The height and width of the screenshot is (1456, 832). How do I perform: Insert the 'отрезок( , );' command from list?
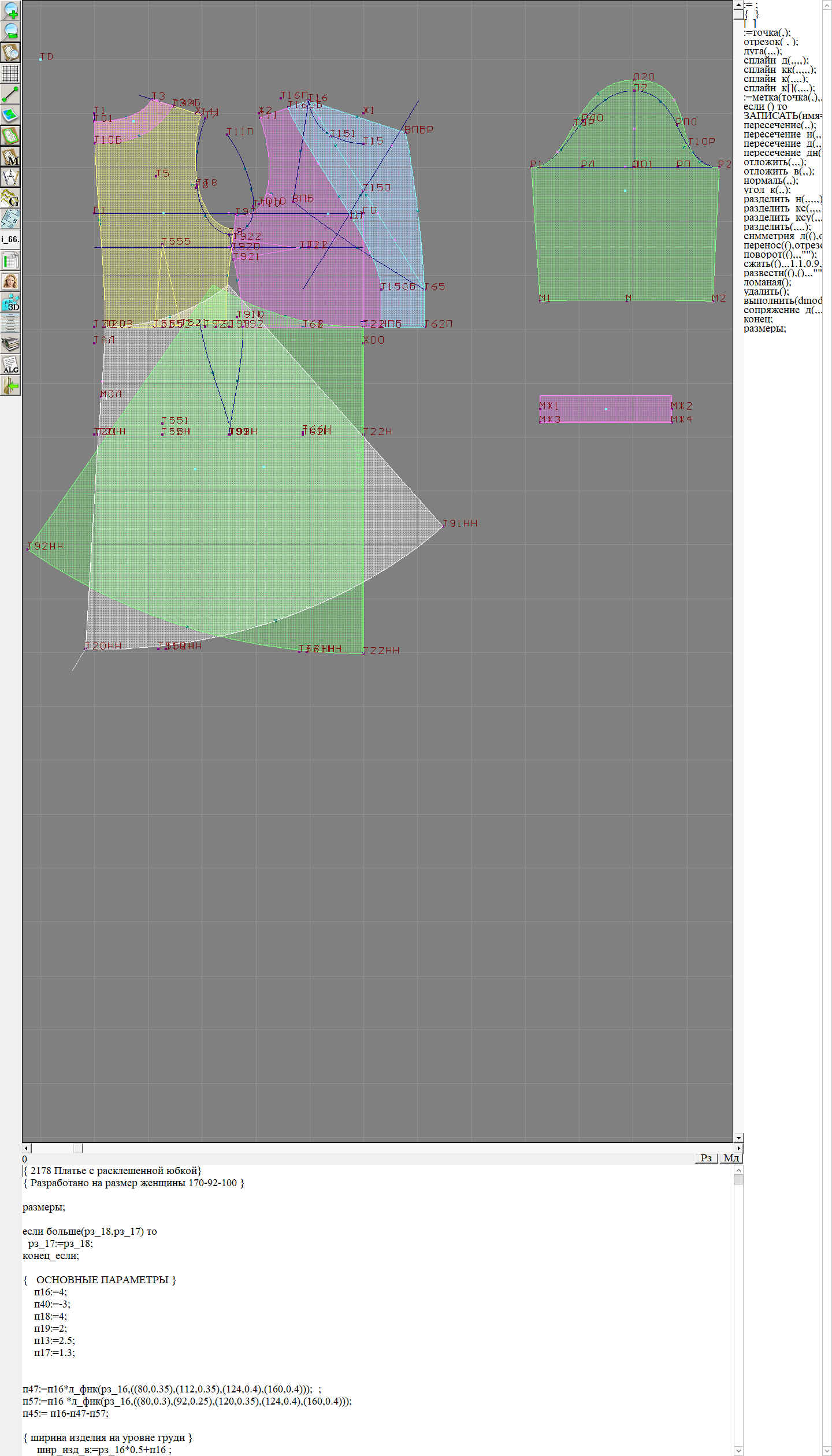(771, 42)
